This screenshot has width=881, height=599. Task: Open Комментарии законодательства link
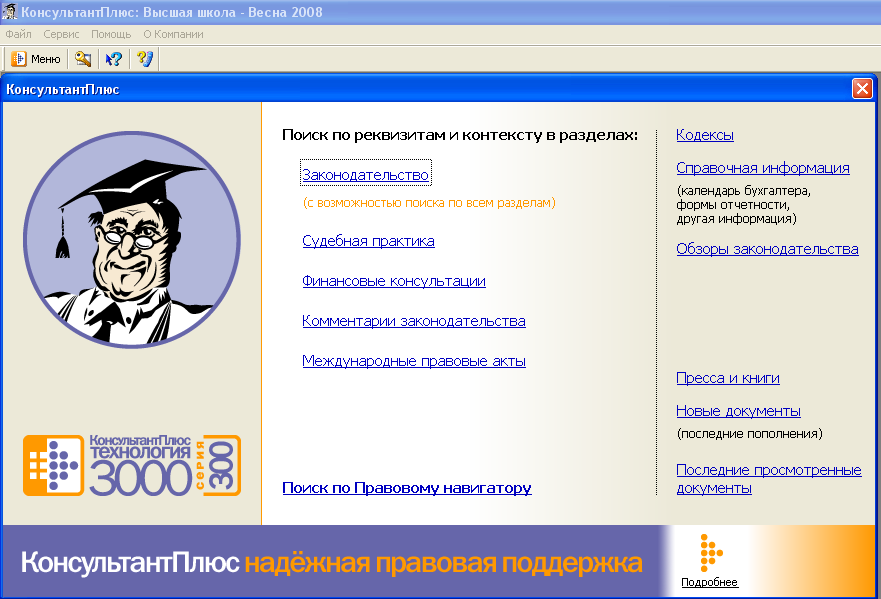coord(414,321)
